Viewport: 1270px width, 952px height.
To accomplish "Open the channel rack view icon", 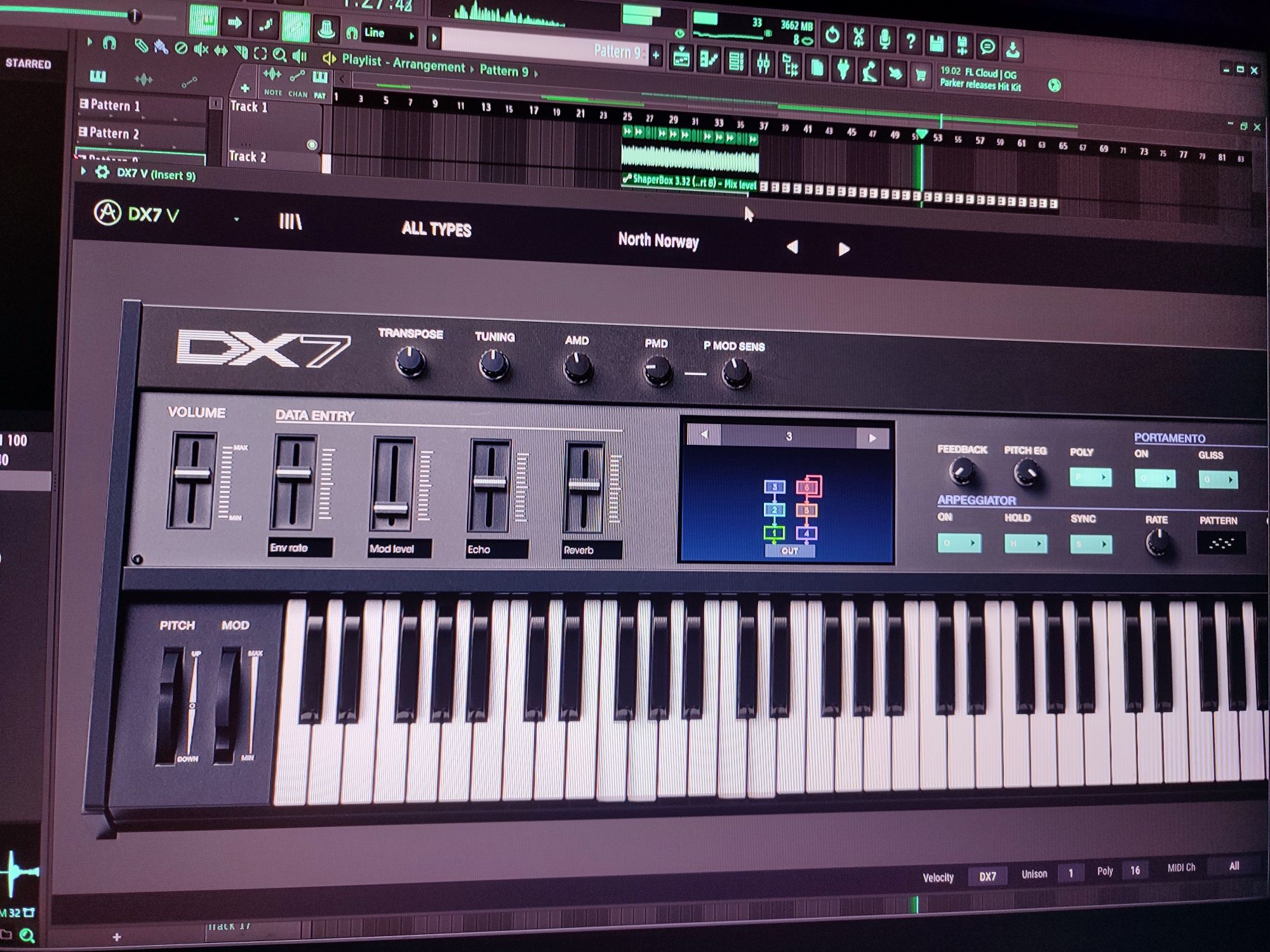I will click(736, 62).
